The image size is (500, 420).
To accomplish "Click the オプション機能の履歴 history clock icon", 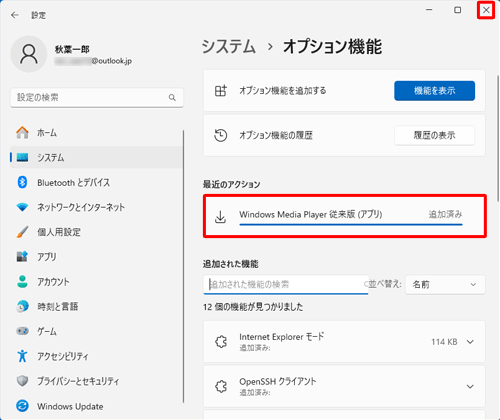I will pos(221,135).
